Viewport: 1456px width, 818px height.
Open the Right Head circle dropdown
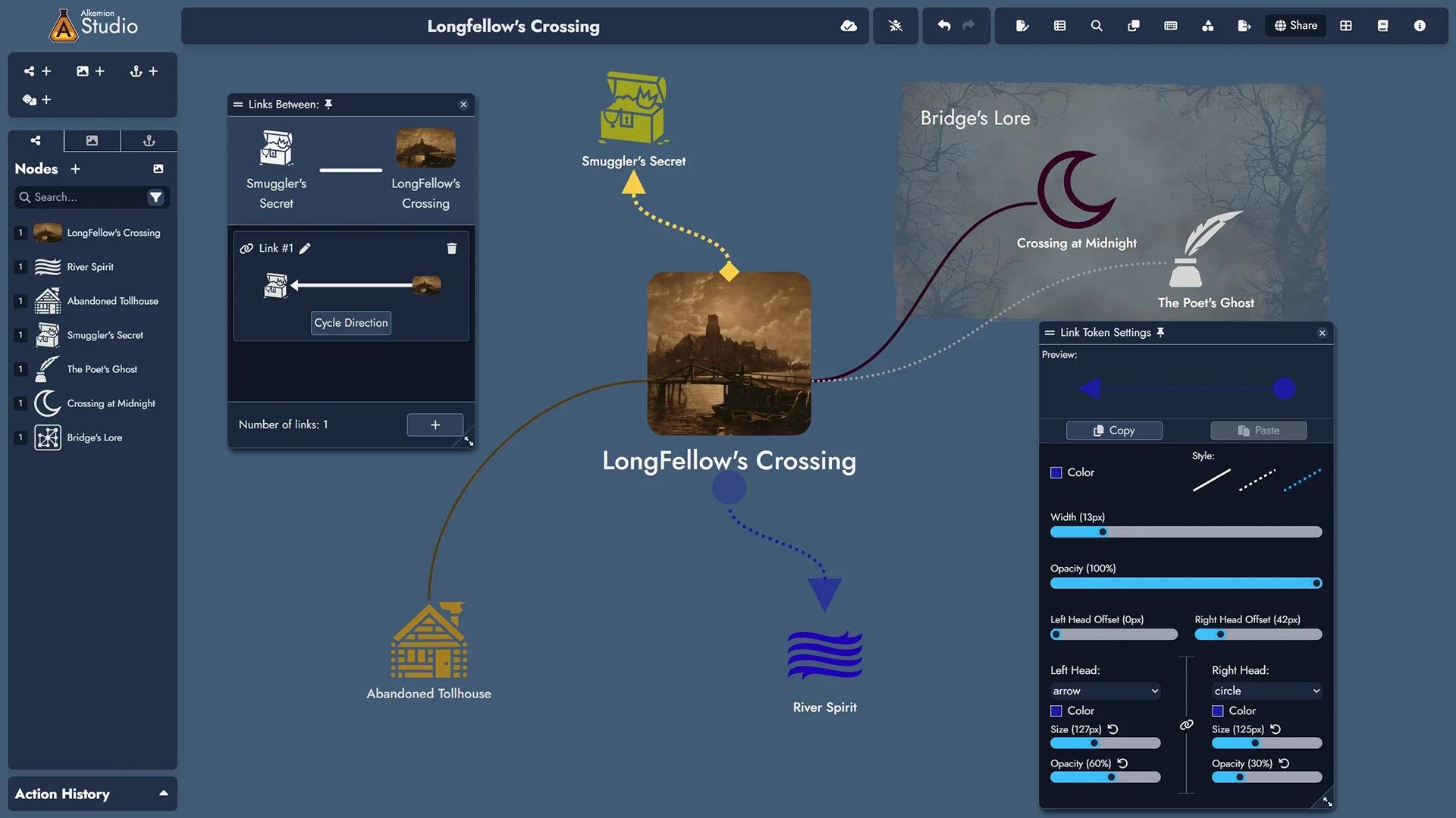point(1266,691)
